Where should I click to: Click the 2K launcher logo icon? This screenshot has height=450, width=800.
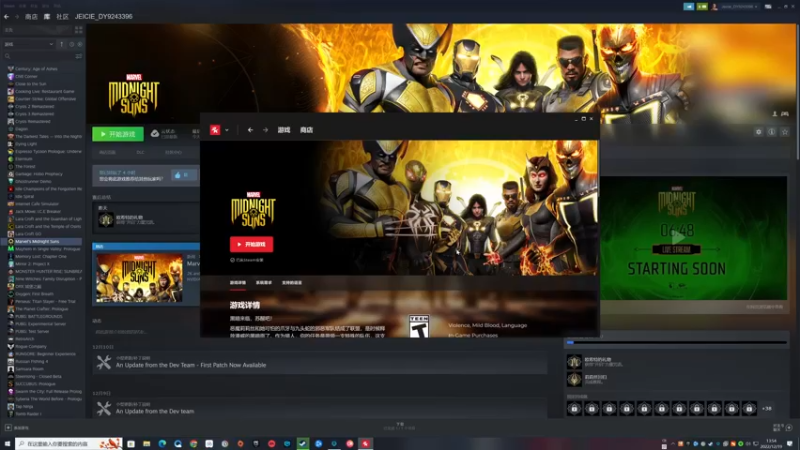click(215, 130)
